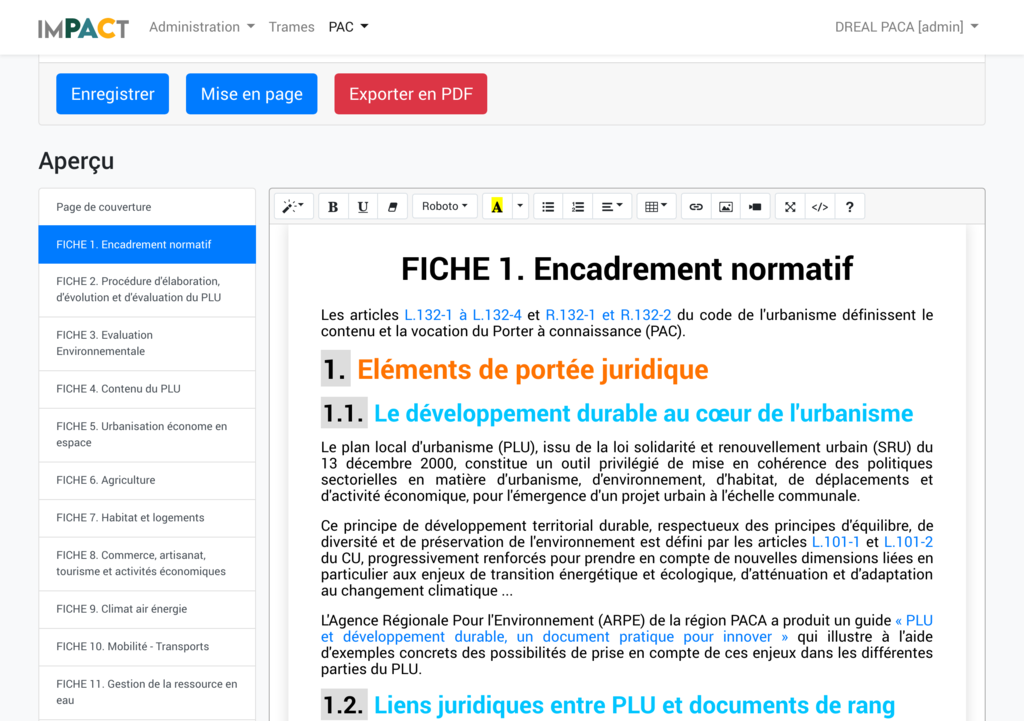Viewport: 1024px width, 721px height.
Task: Select FICHE 1. Encadrement normatif
Action: point(147,244)
